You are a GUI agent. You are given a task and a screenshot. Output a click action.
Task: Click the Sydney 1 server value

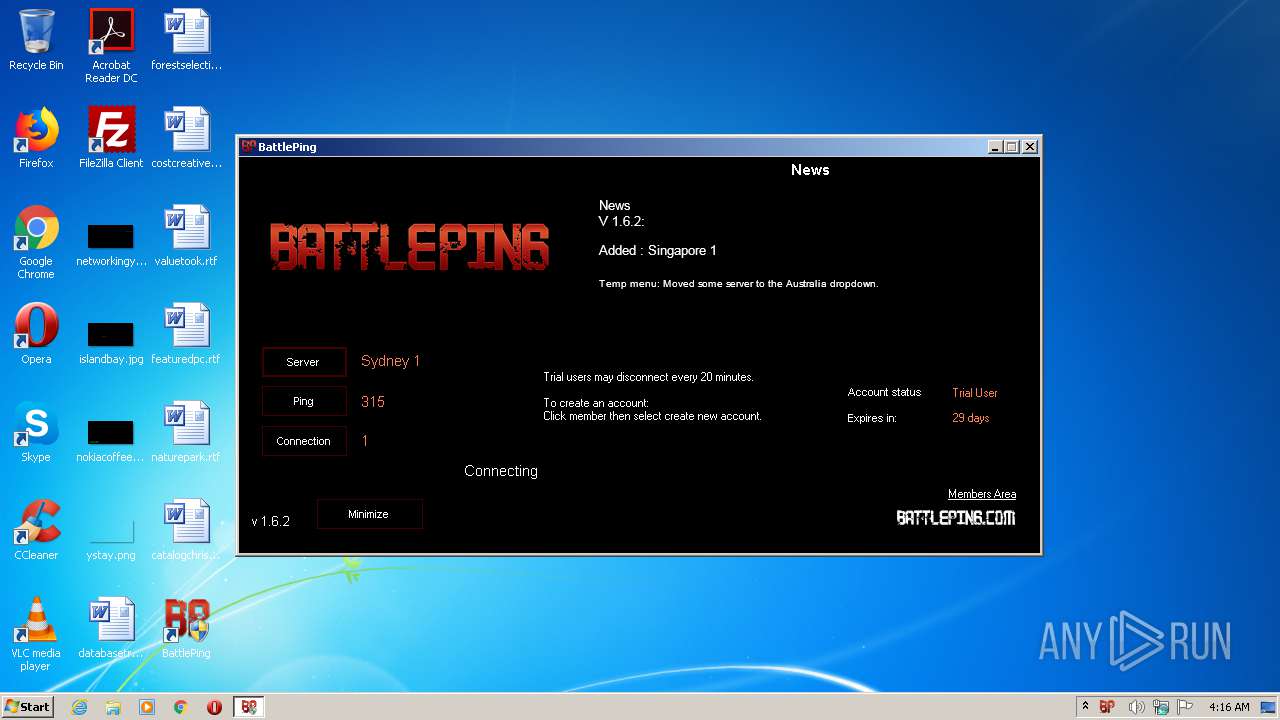[391, 361]
